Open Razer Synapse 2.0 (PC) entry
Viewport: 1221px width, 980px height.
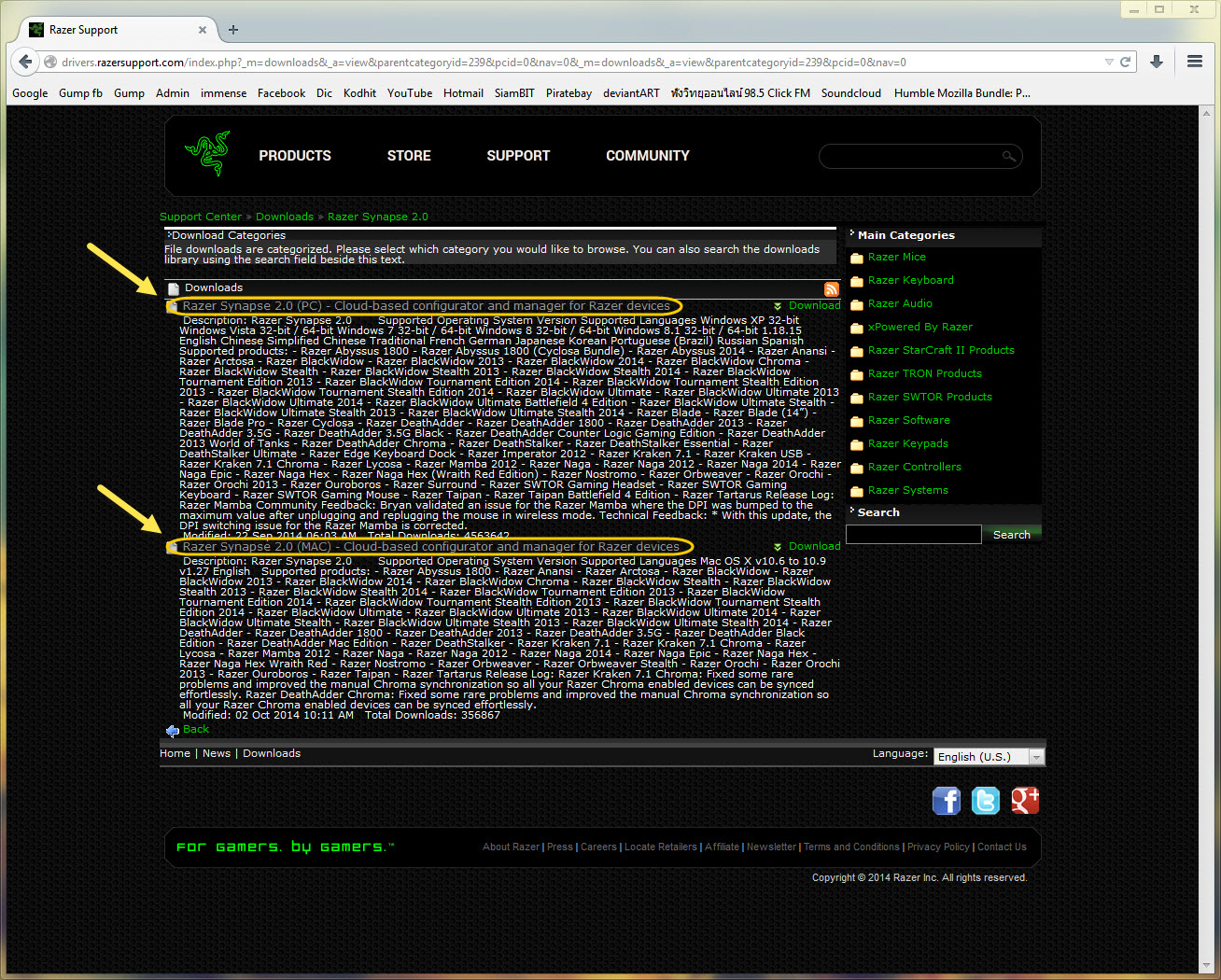click(x=427, y=306)
